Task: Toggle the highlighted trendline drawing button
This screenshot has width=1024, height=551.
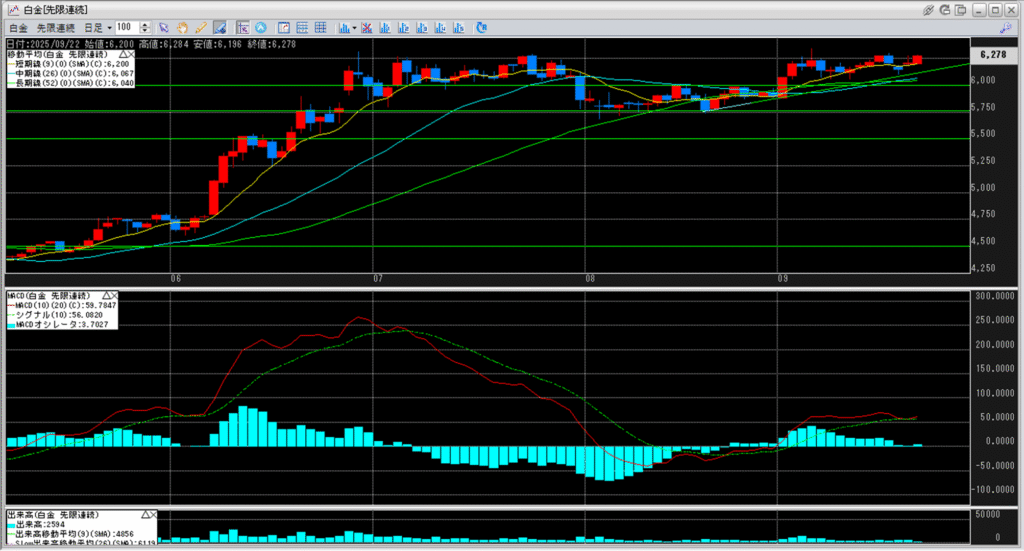Action: click(220, 27)
